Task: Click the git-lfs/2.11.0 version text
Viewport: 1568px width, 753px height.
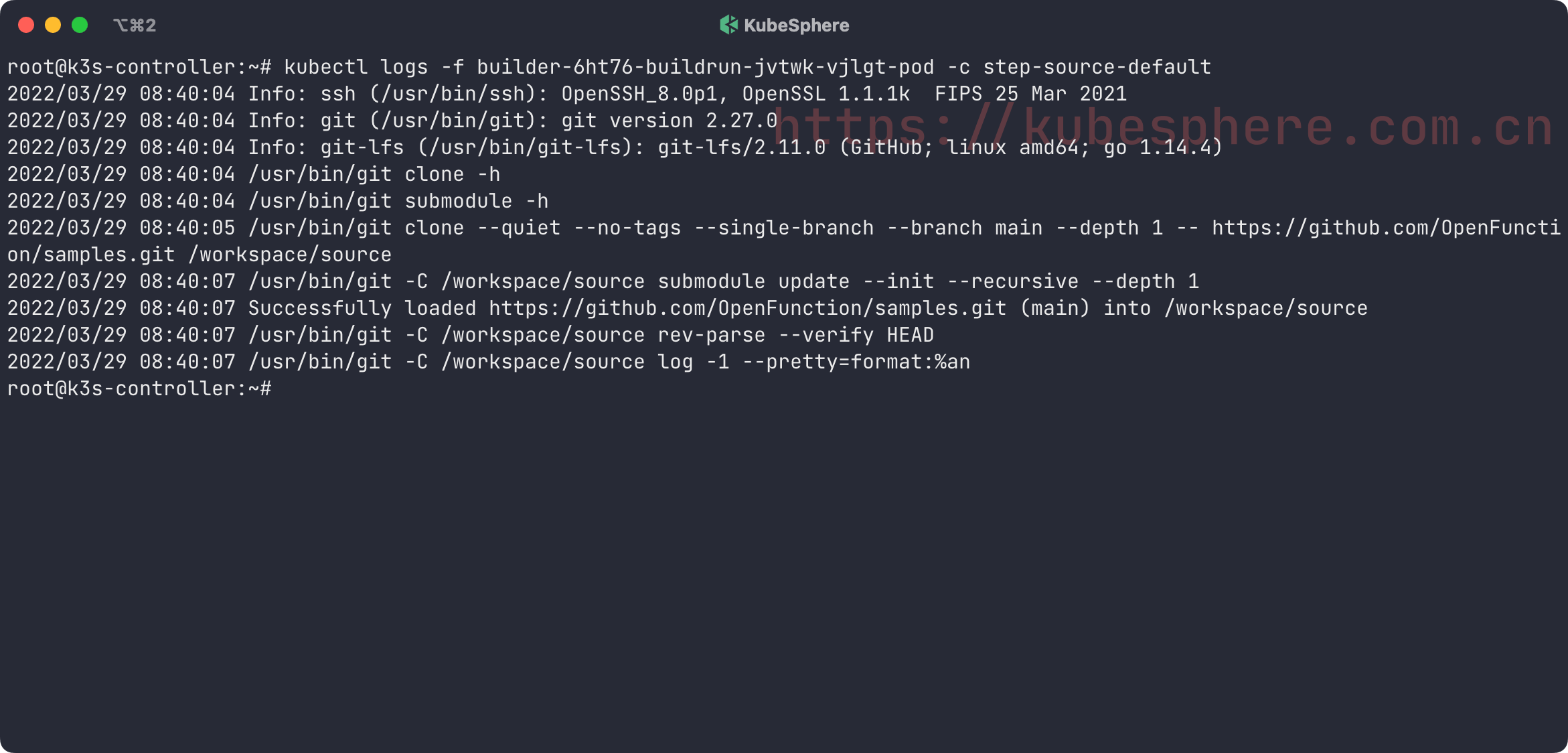Action: click(x=741, y=147)
